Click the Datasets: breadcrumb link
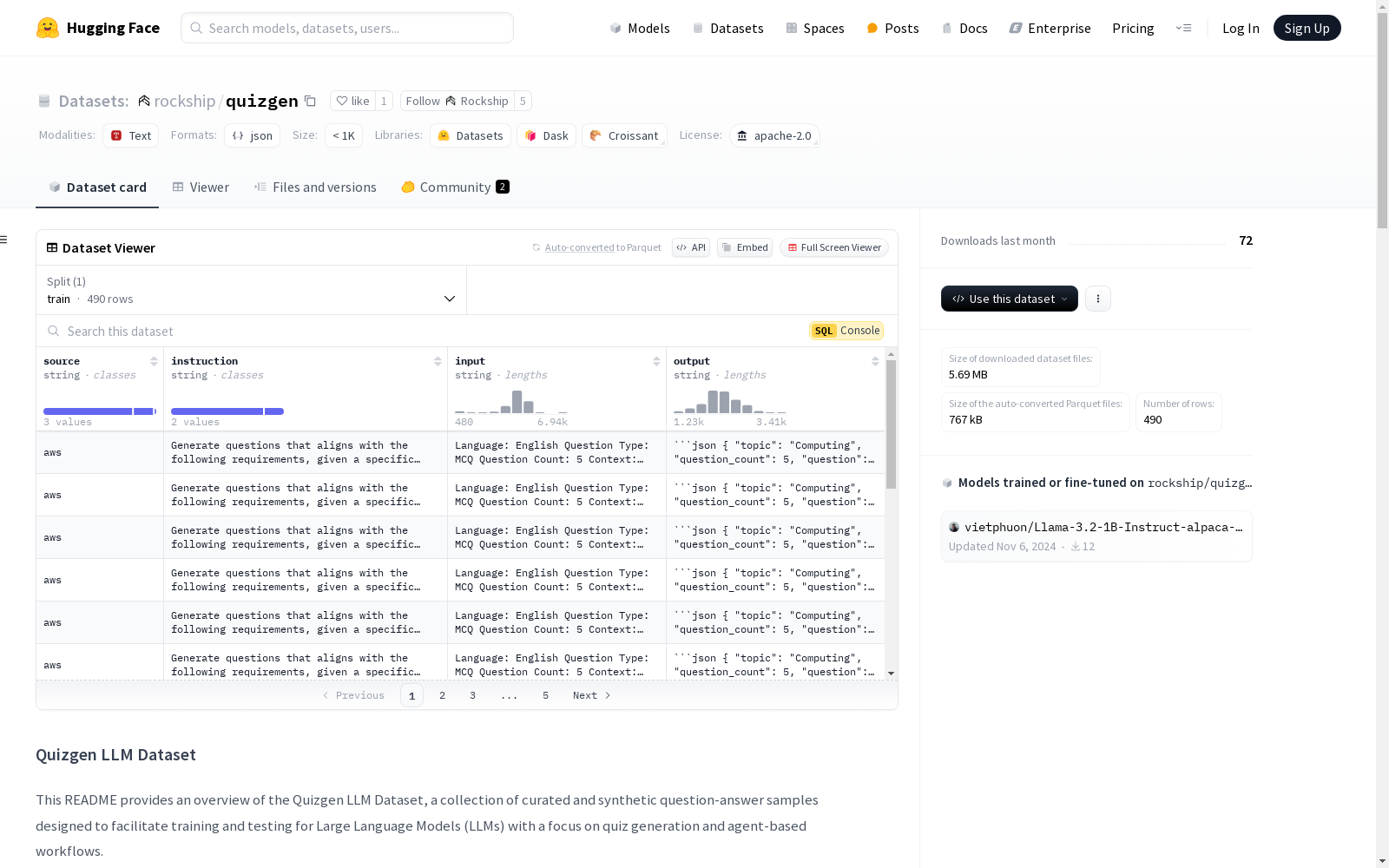Image resolution: width=1389 pixels, height=868 pixels. pyautogui.click(x=93, y=101)
